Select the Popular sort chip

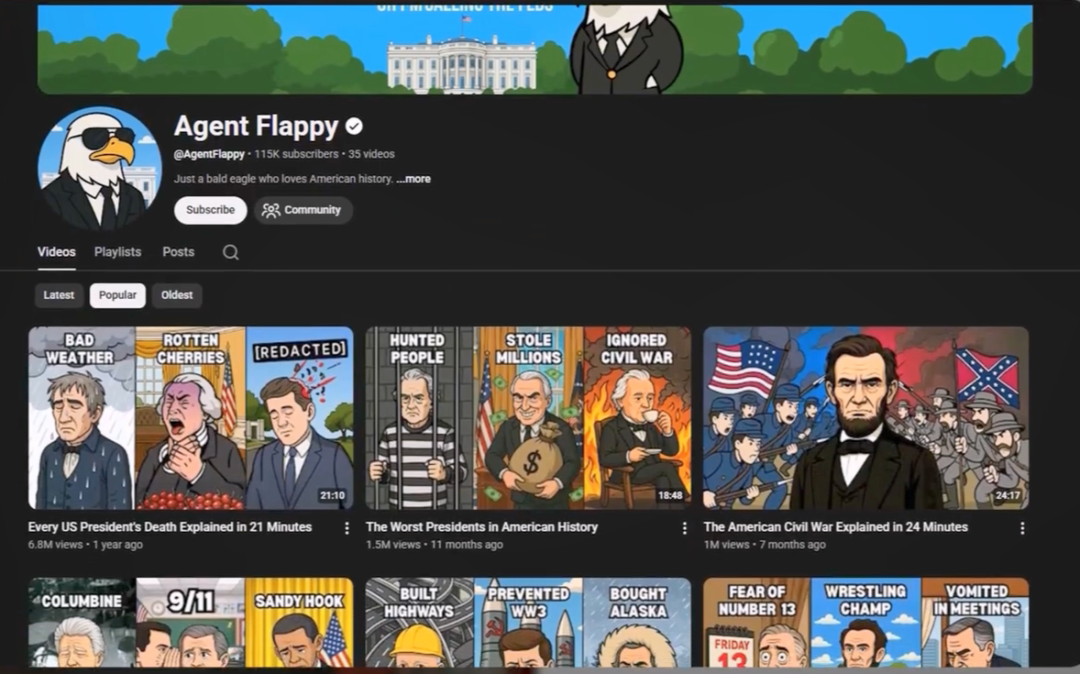point(118,295)
